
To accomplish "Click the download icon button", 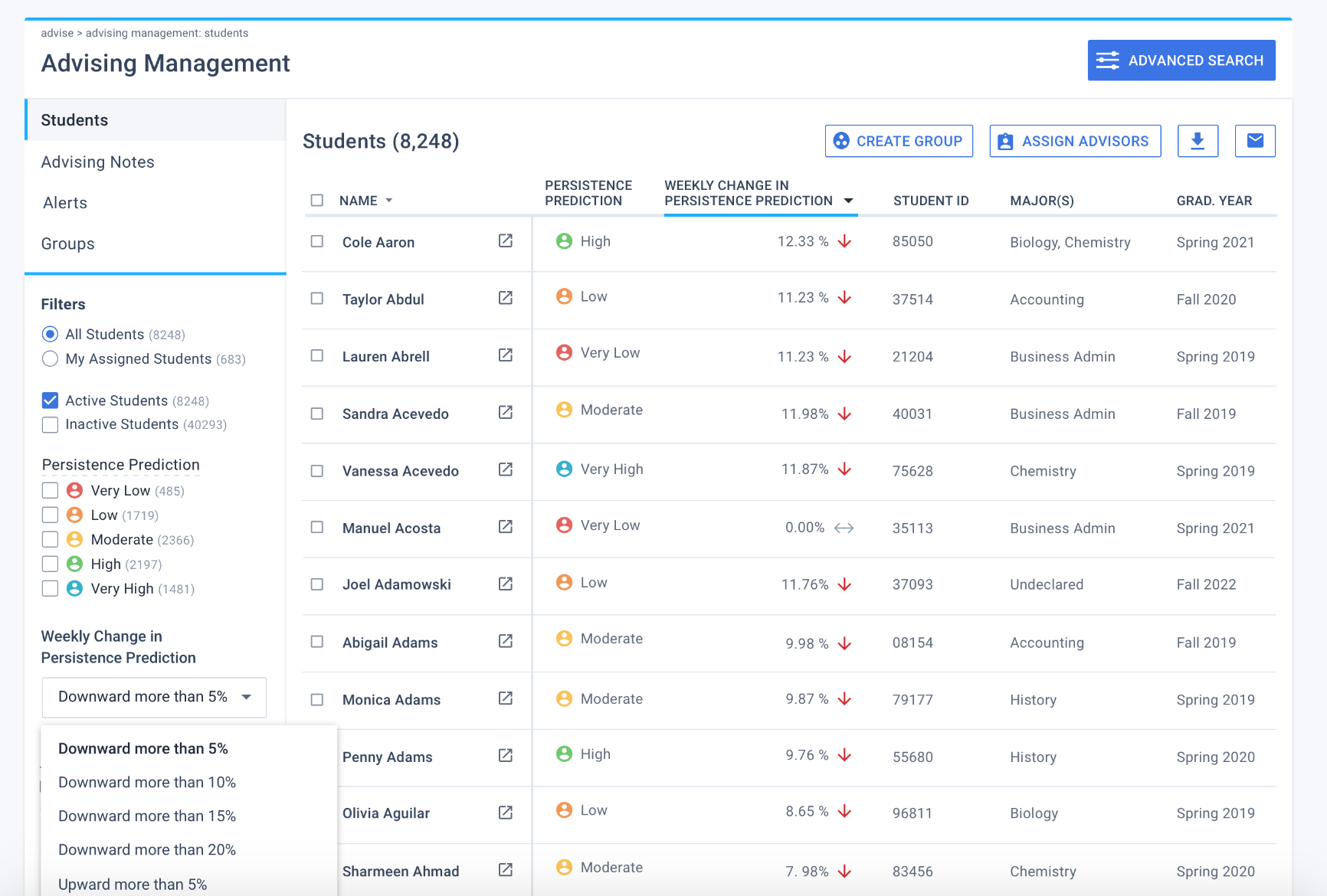I will pyautogui.click(x=1198, y=141).
